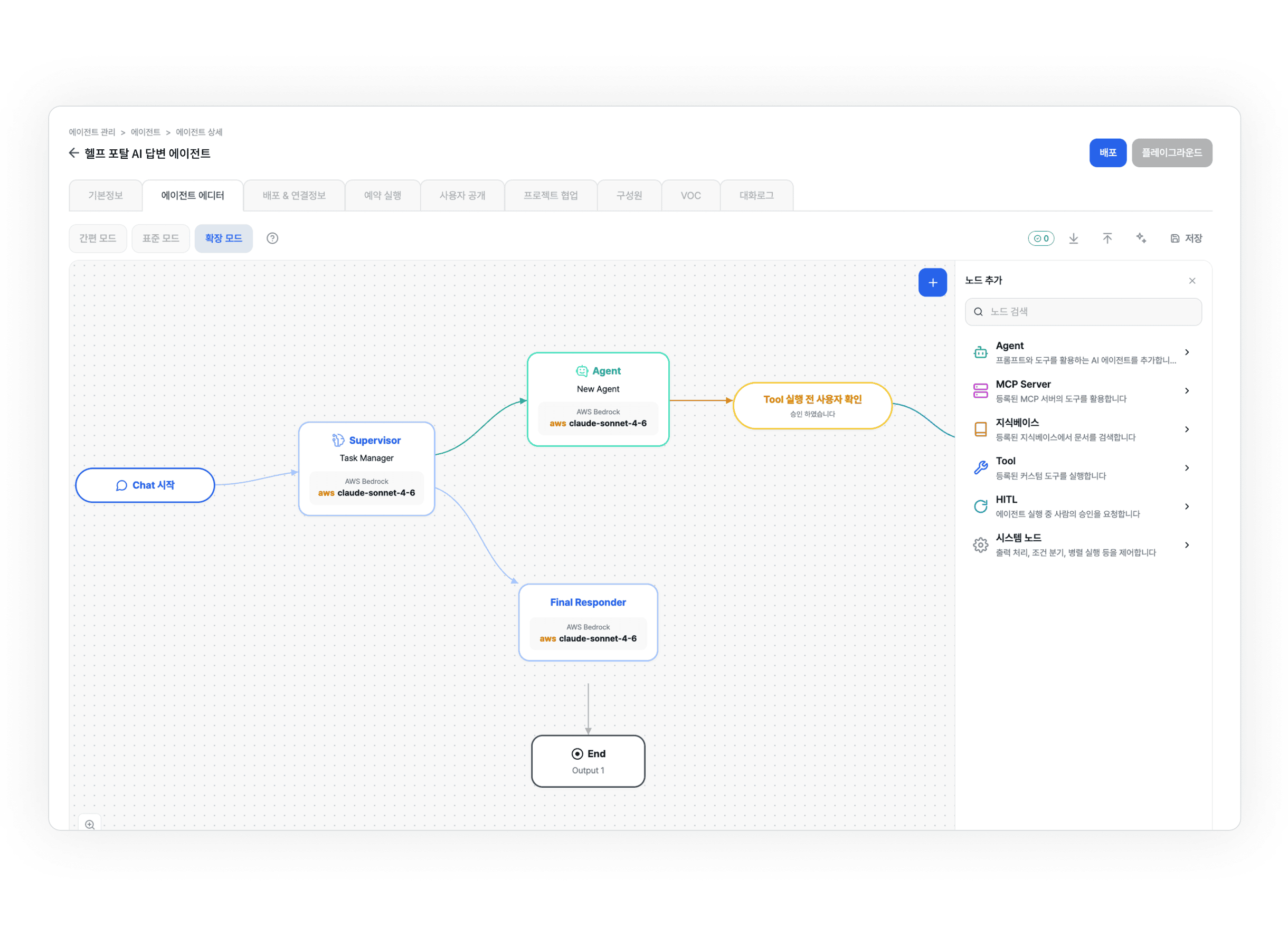Screen dimensions: 1288x937
Task: Click the Agent robot icon in node list
Action: coord(981,352)
